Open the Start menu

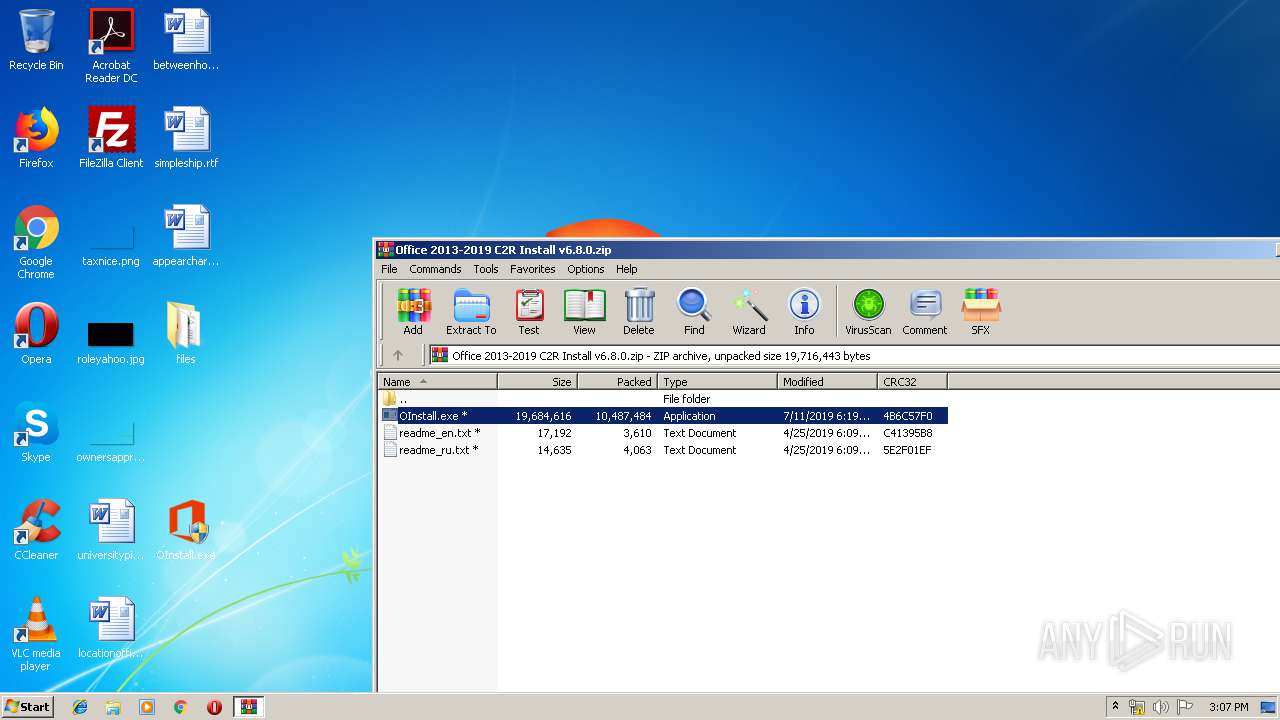[27, 706]
